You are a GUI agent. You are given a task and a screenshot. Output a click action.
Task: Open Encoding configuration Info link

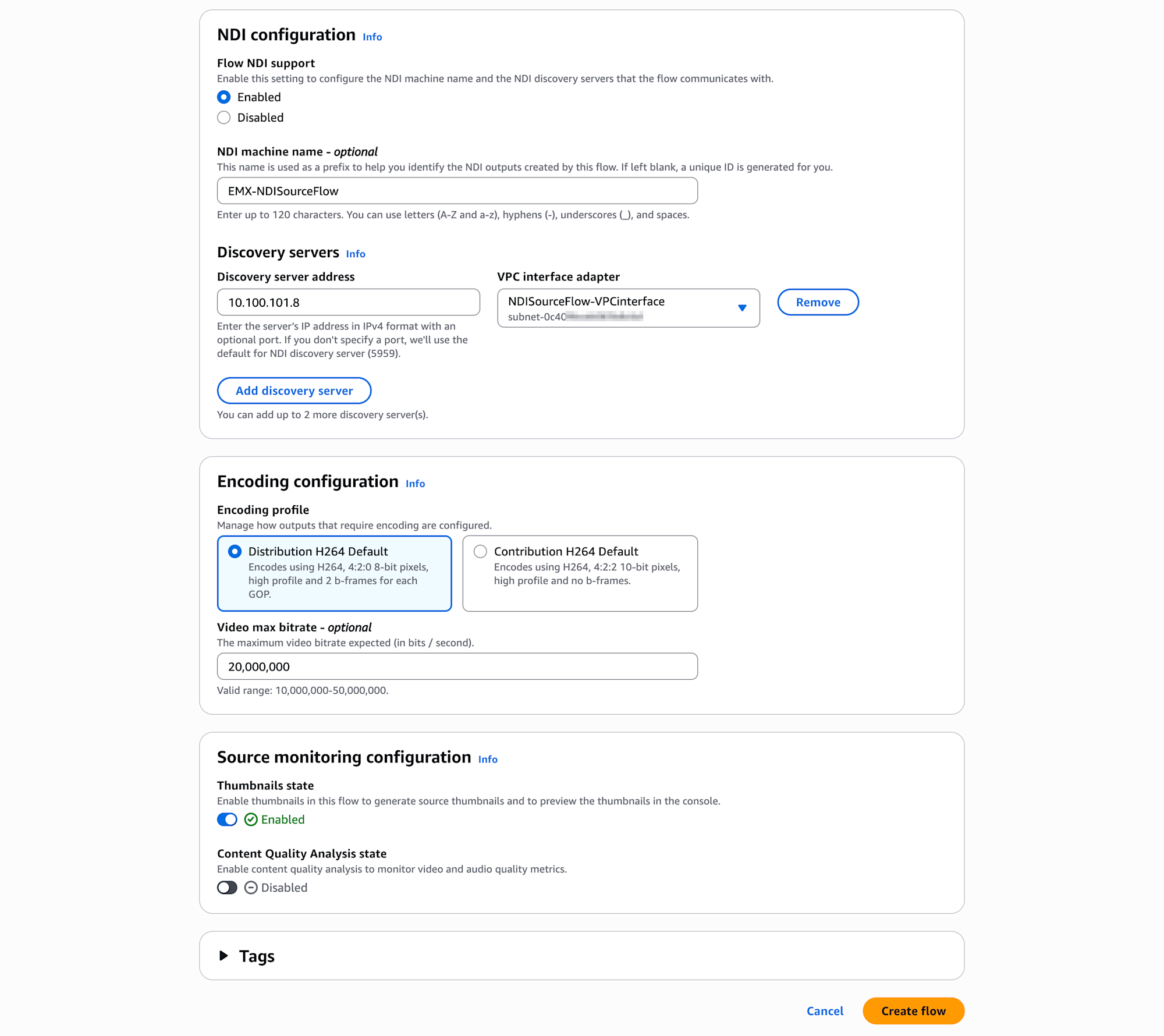415,484
